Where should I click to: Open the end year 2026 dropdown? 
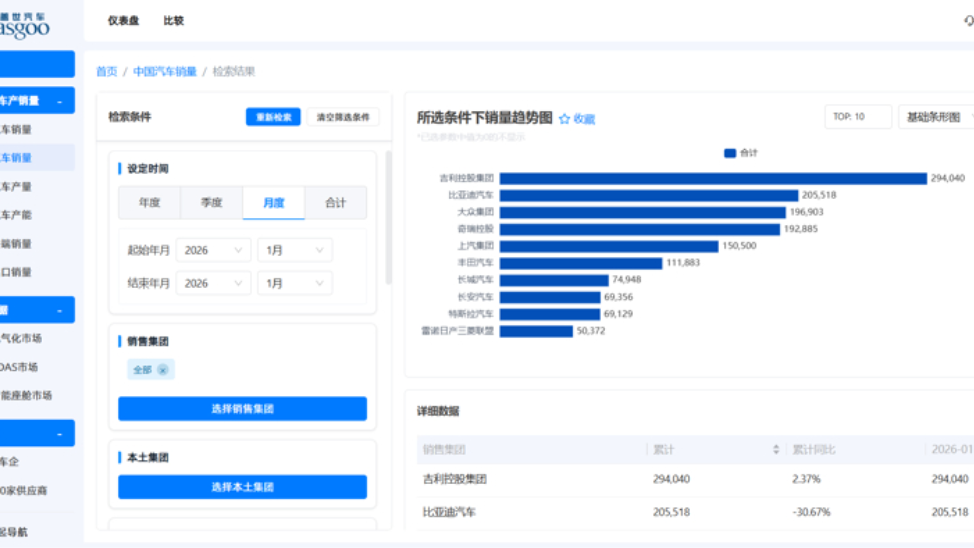coord(213,283)
